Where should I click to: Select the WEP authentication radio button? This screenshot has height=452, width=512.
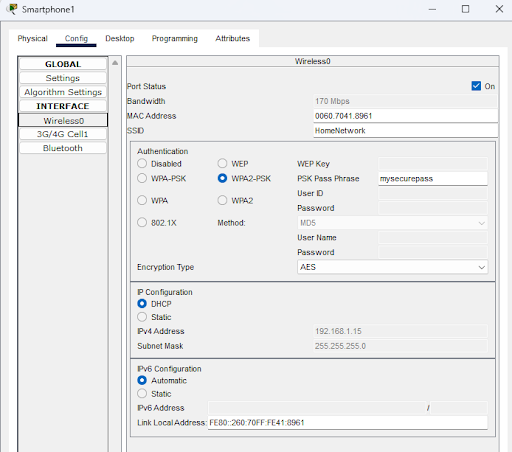(222, 164)
